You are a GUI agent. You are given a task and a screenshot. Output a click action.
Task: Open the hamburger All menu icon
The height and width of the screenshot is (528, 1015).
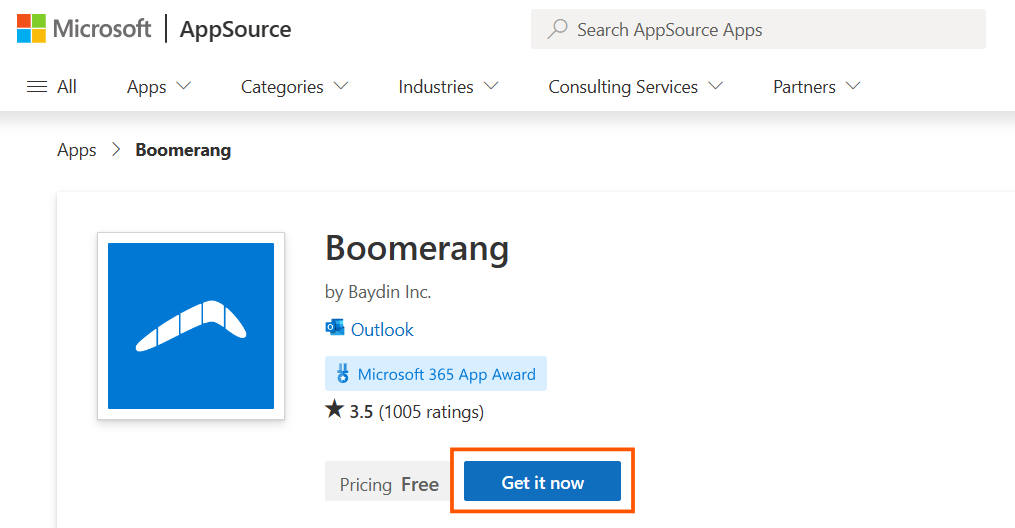click(x=37, y=87)
